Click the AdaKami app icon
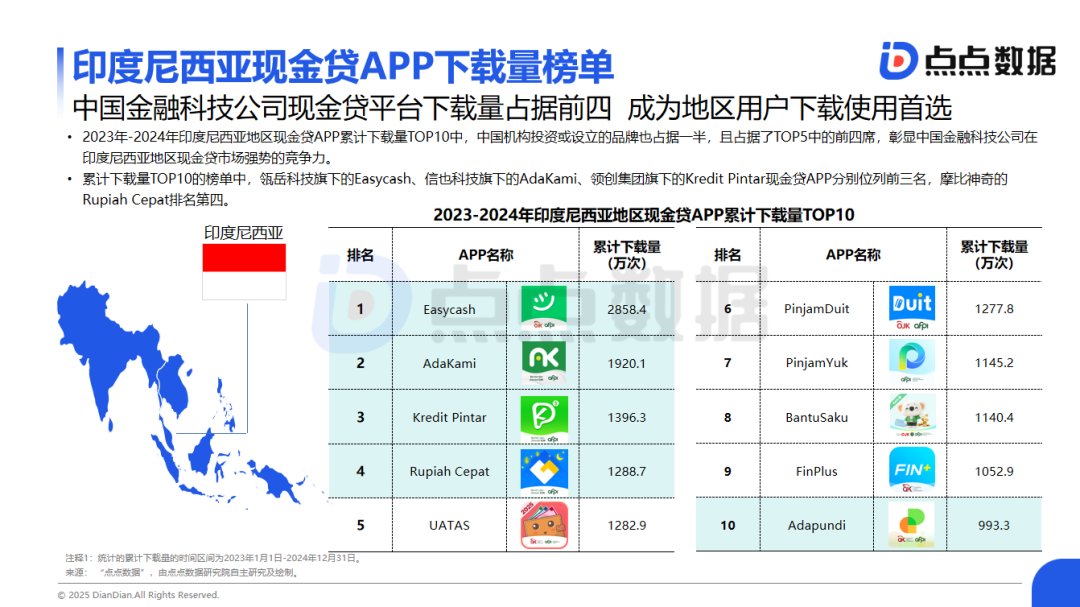Viewport: 1080px width, 607px height. pyautogui.click(x=544, y=362)
